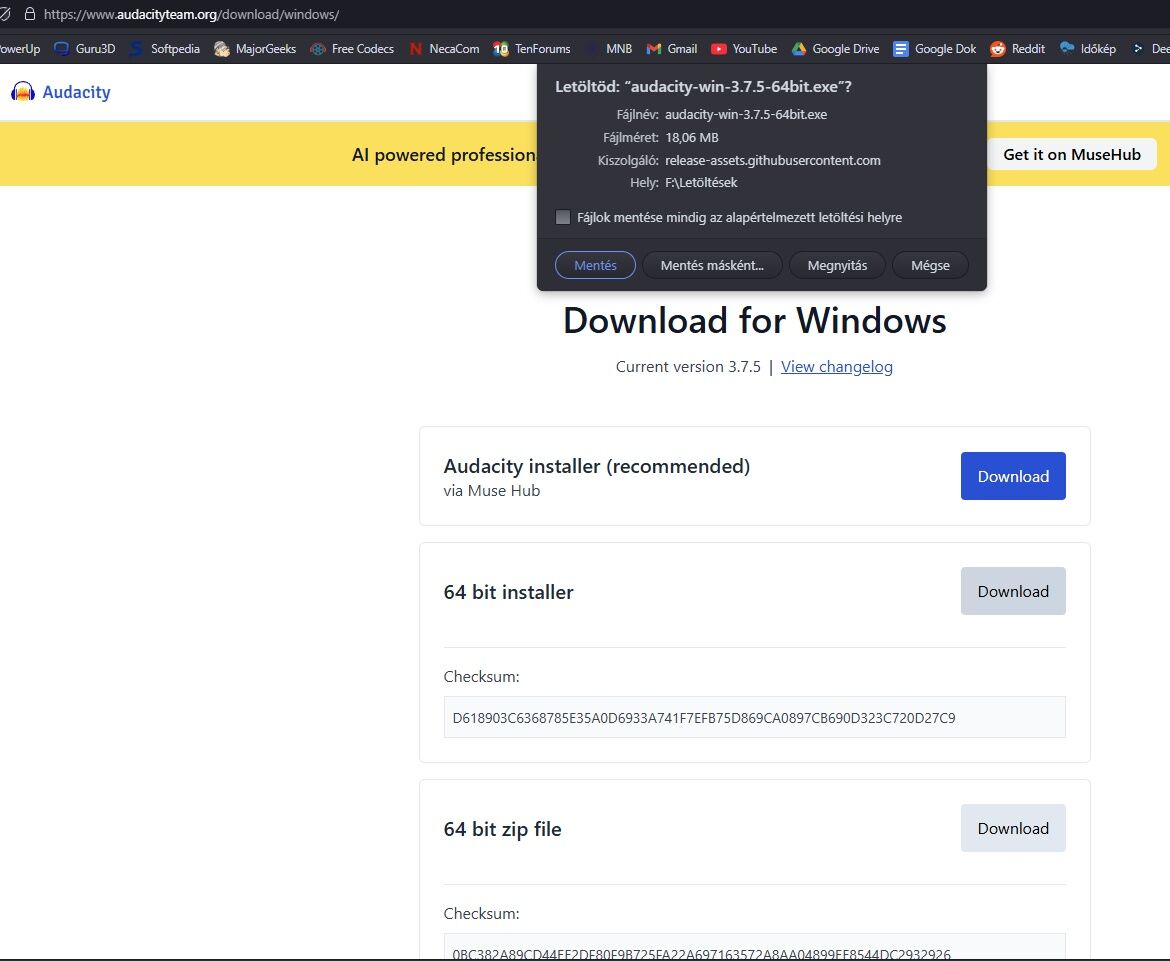The image size is (1170, 961).
Task: Open the Google Dok bookmark
Action: [934, 48]
